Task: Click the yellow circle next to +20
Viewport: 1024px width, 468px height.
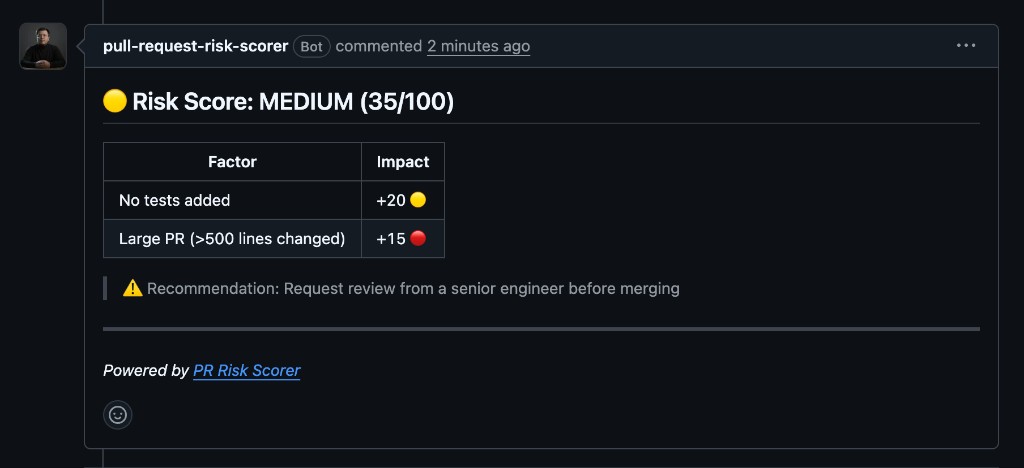Action: coord(418,200)
